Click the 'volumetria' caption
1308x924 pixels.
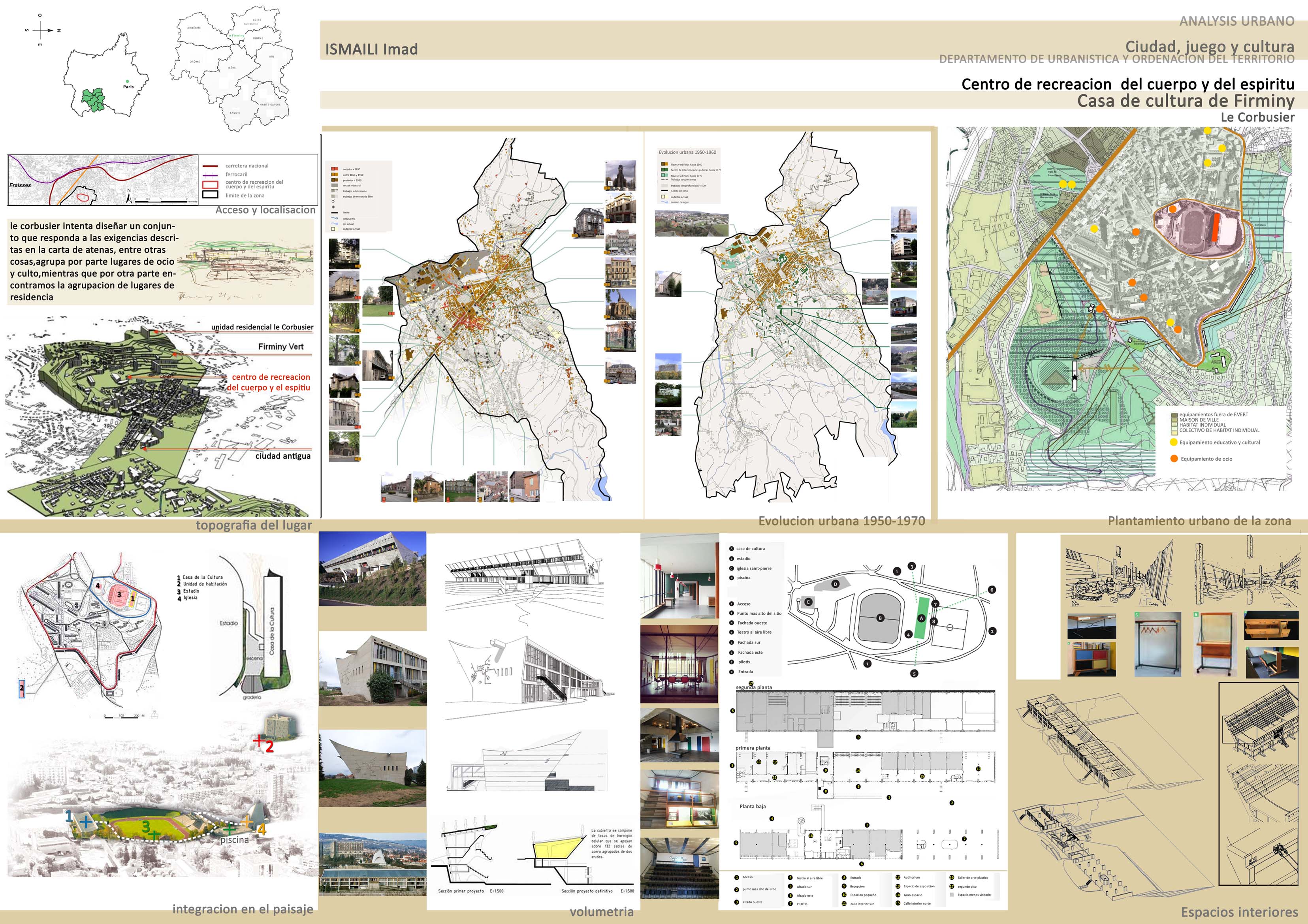tap(602, 911)
